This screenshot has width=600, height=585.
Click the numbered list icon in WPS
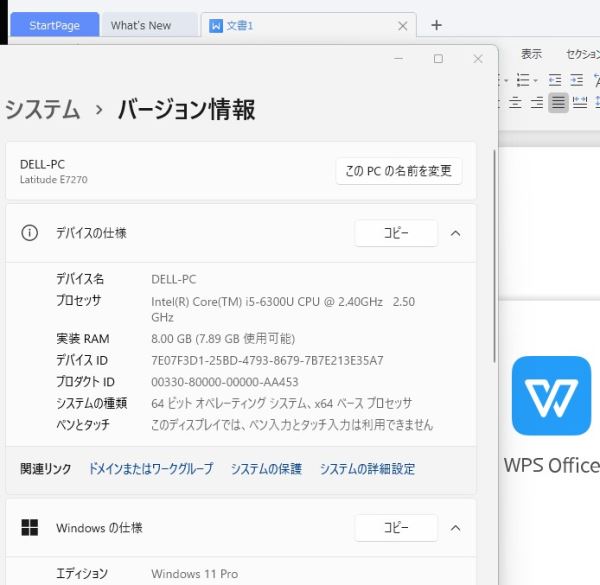[523, 80]
